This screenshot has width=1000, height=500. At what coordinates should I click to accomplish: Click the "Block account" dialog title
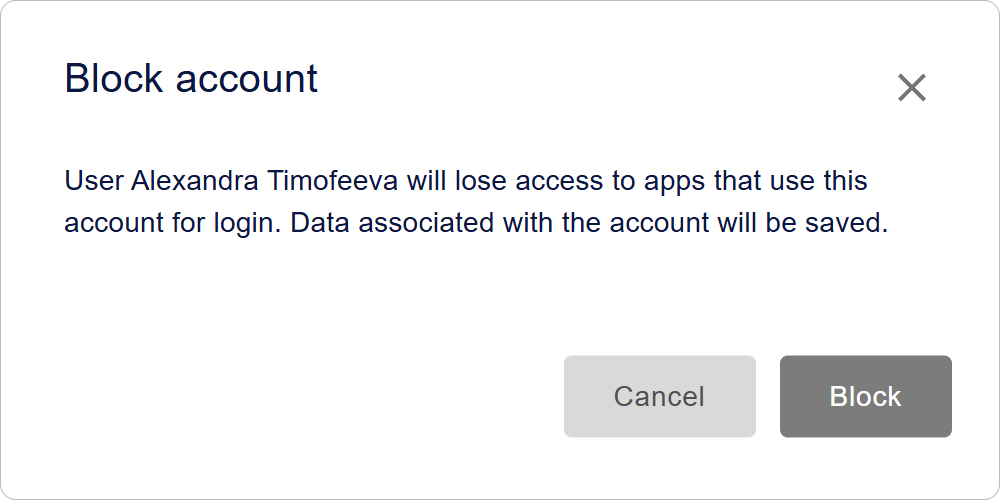pyautogui.click(x=191, y=78)
